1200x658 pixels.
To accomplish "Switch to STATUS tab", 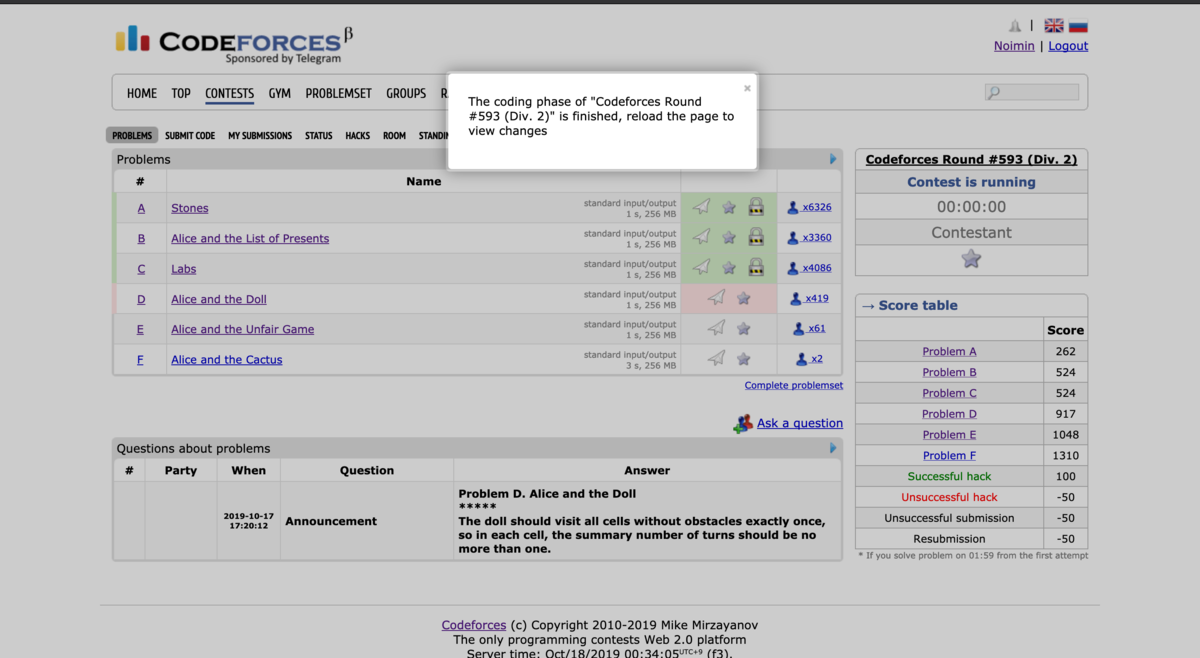I will tap(319, 135).
